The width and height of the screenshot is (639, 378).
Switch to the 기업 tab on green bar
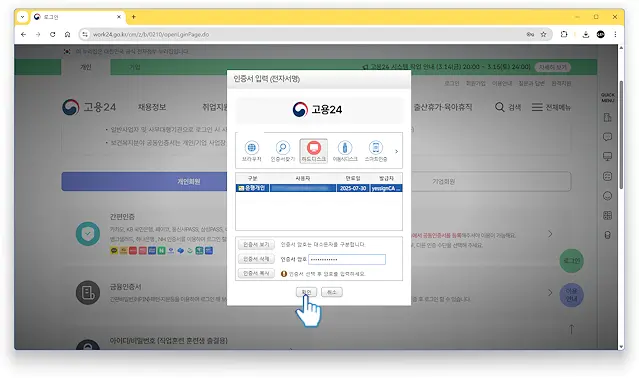[134, 67]
